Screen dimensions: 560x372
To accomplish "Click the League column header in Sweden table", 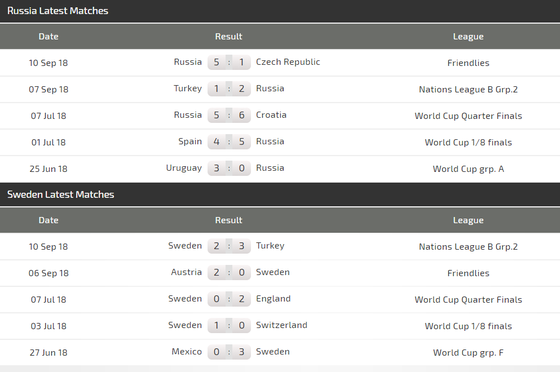I will tap(468, 220).
